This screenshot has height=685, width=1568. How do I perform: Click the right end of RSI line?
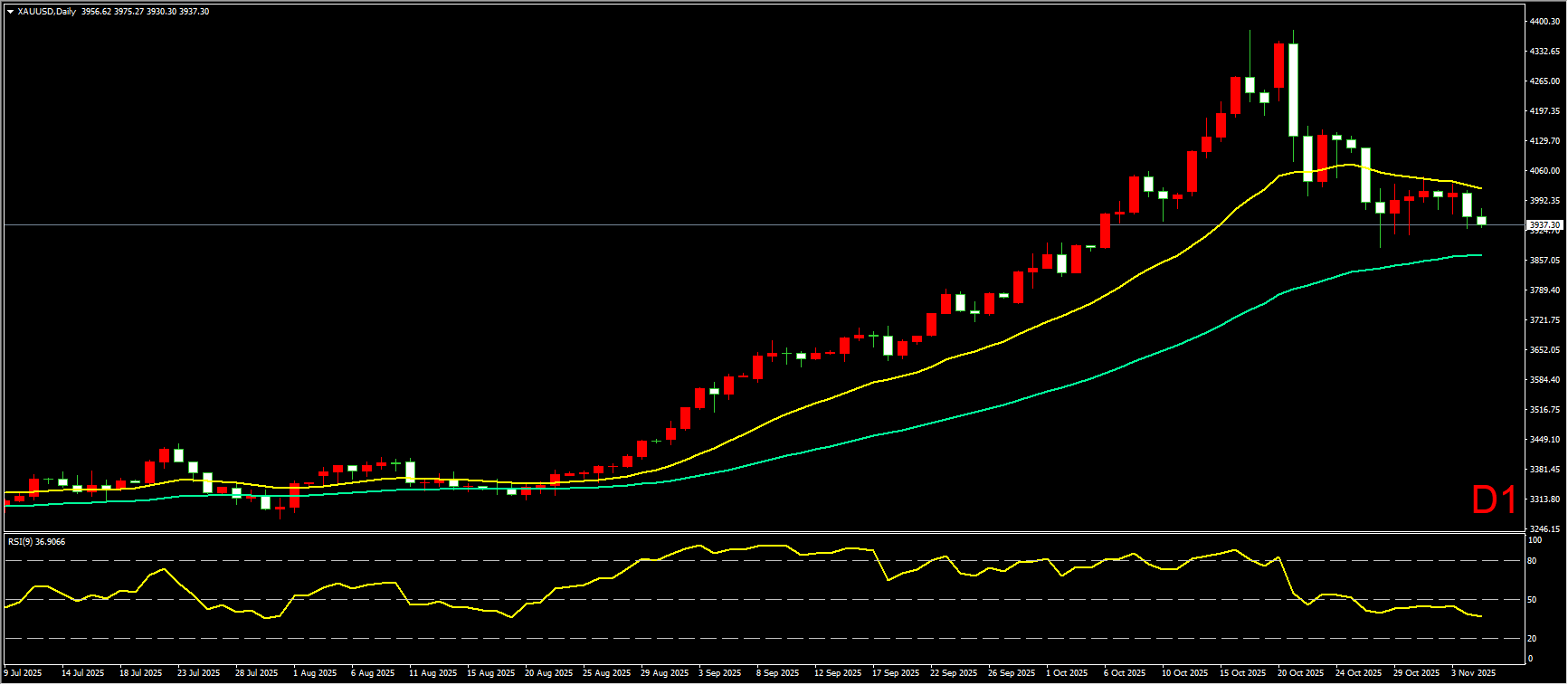[x=1480, y=616]
